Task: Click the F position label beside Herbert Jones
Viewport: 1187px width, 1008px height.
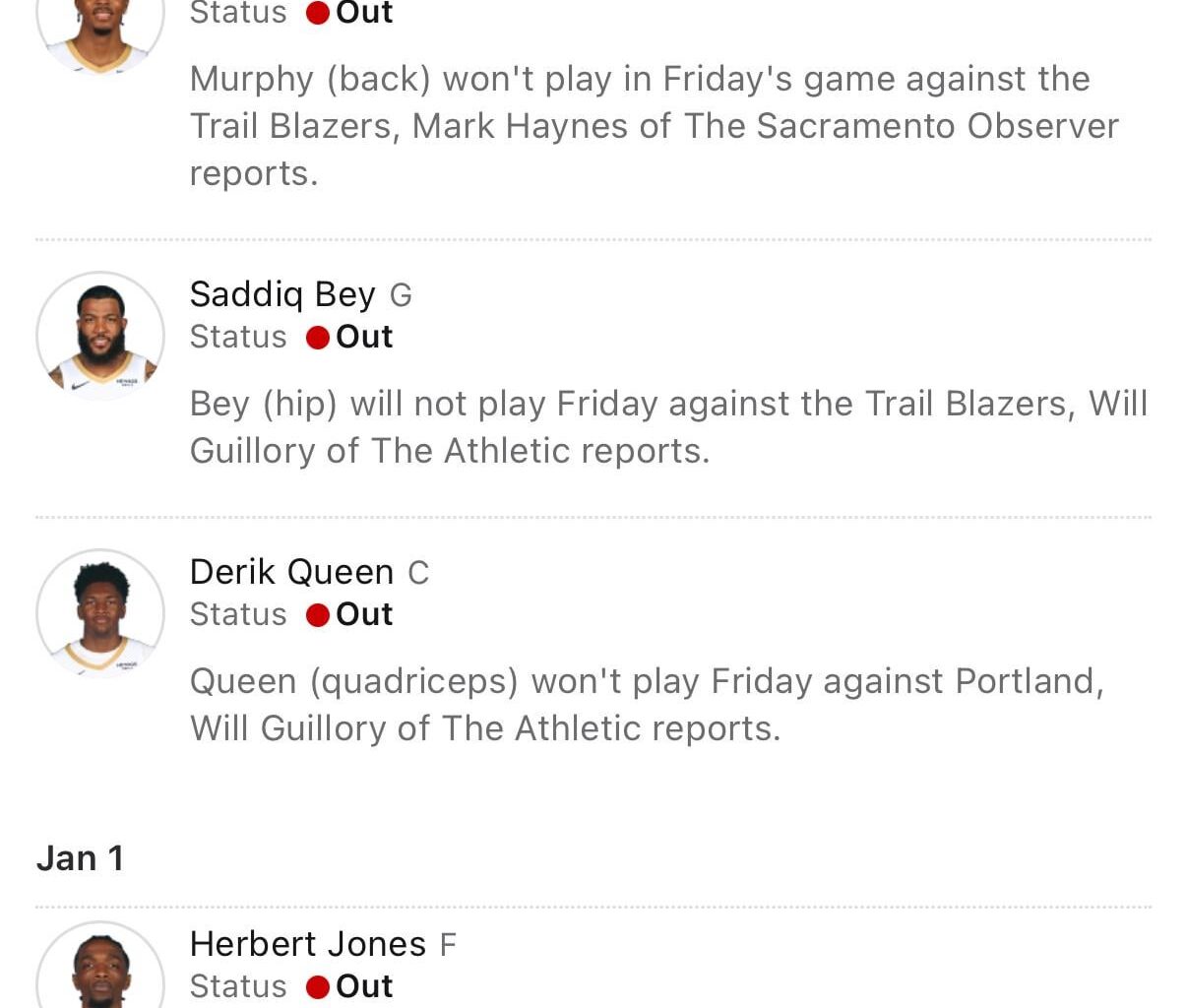Action: click(x=448, y=945)
